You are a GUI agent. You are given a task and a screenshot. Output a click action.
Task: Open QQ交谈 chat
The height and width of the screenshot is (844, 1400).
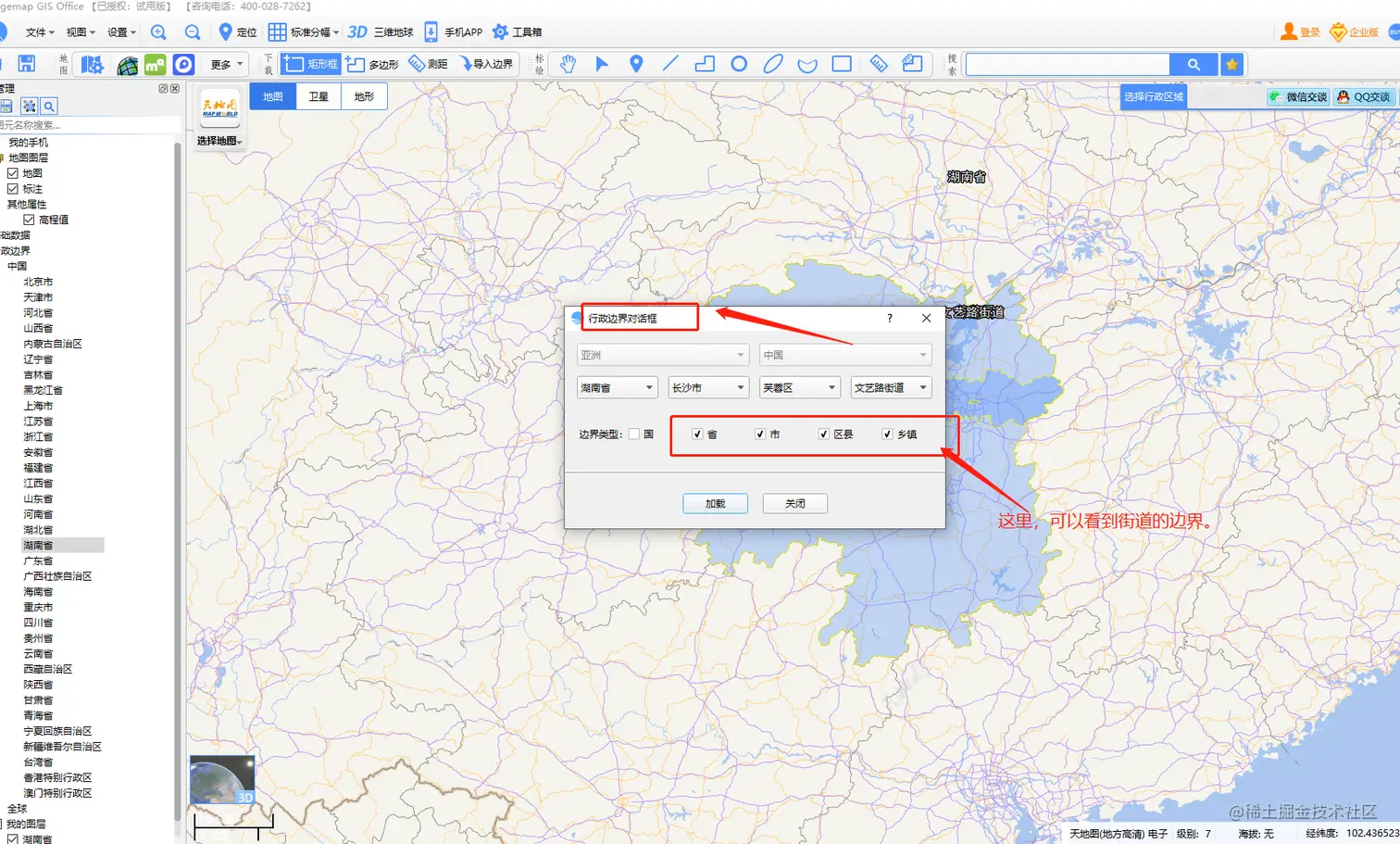[1364, 96]
